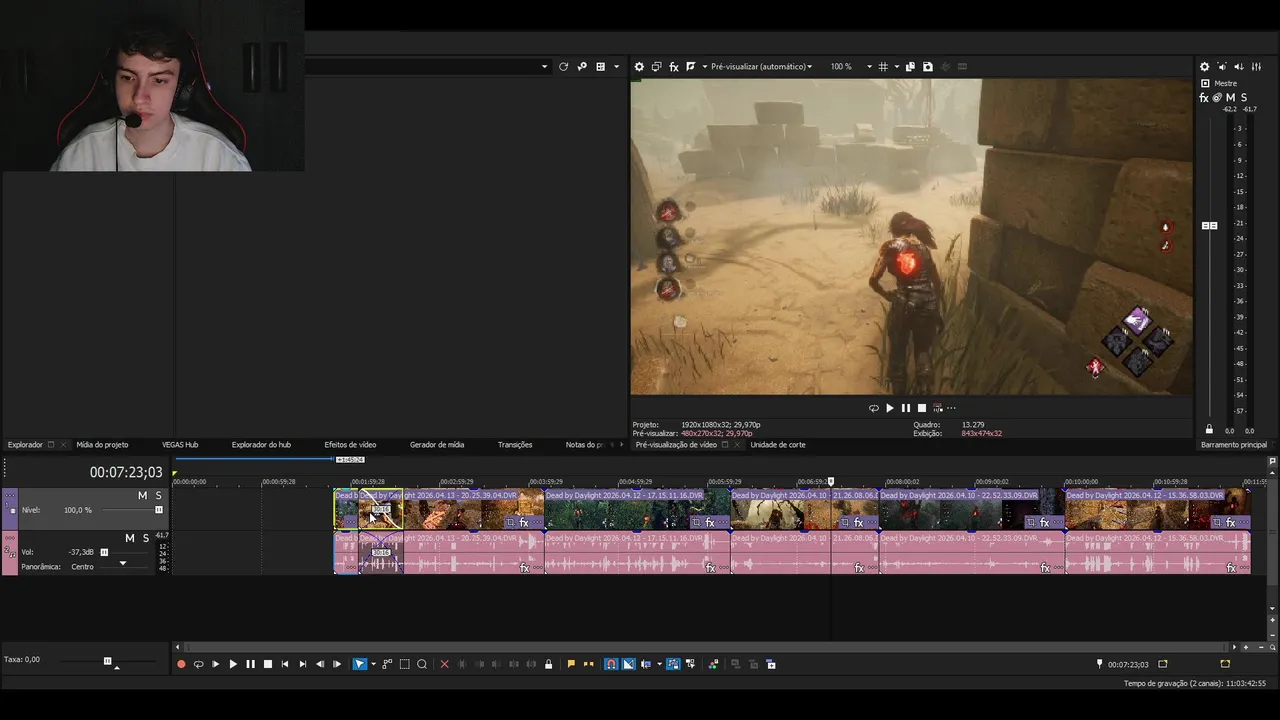This screenshot has height=720, width=1280.
Task: Click the add track icon at toolbar end
Action: coord(771,664)
